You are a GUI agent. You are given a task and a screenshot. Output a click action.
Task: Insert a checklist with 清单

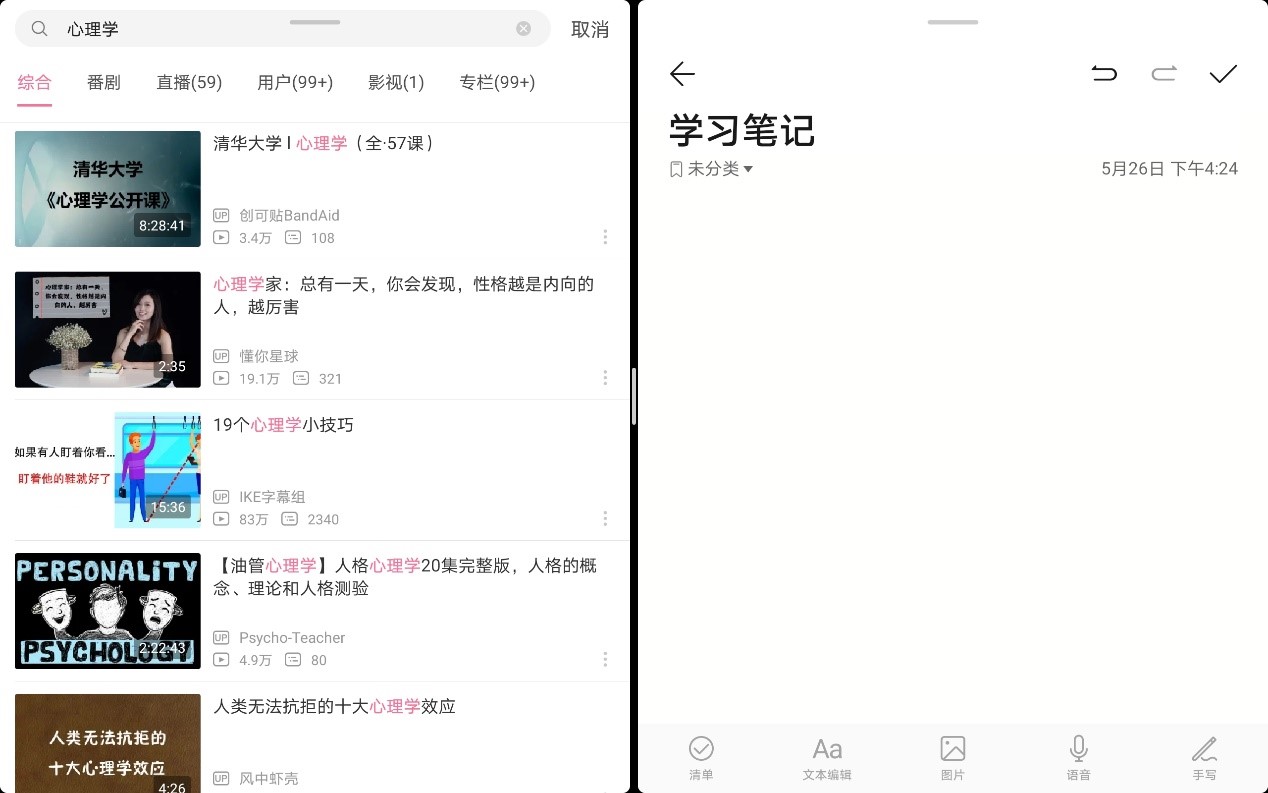coord(701,758)
